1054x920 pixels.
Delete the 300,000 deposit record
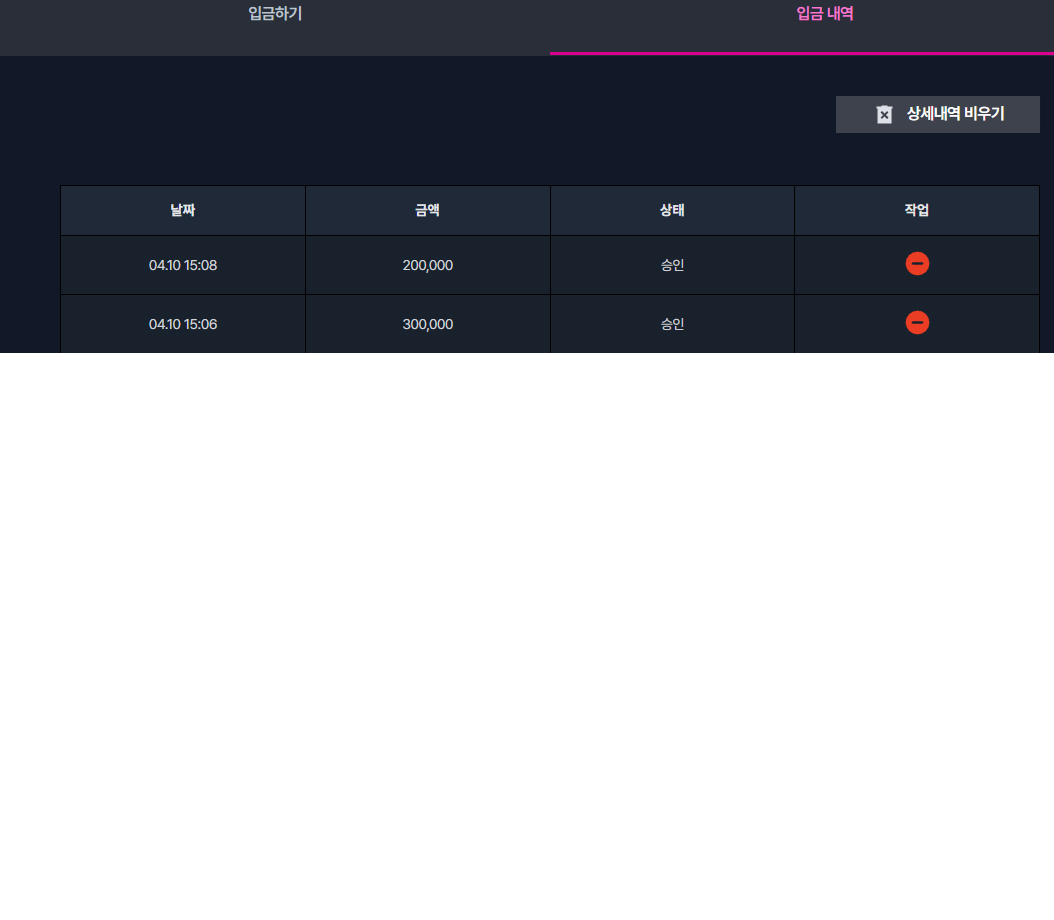tap(917, 323)
